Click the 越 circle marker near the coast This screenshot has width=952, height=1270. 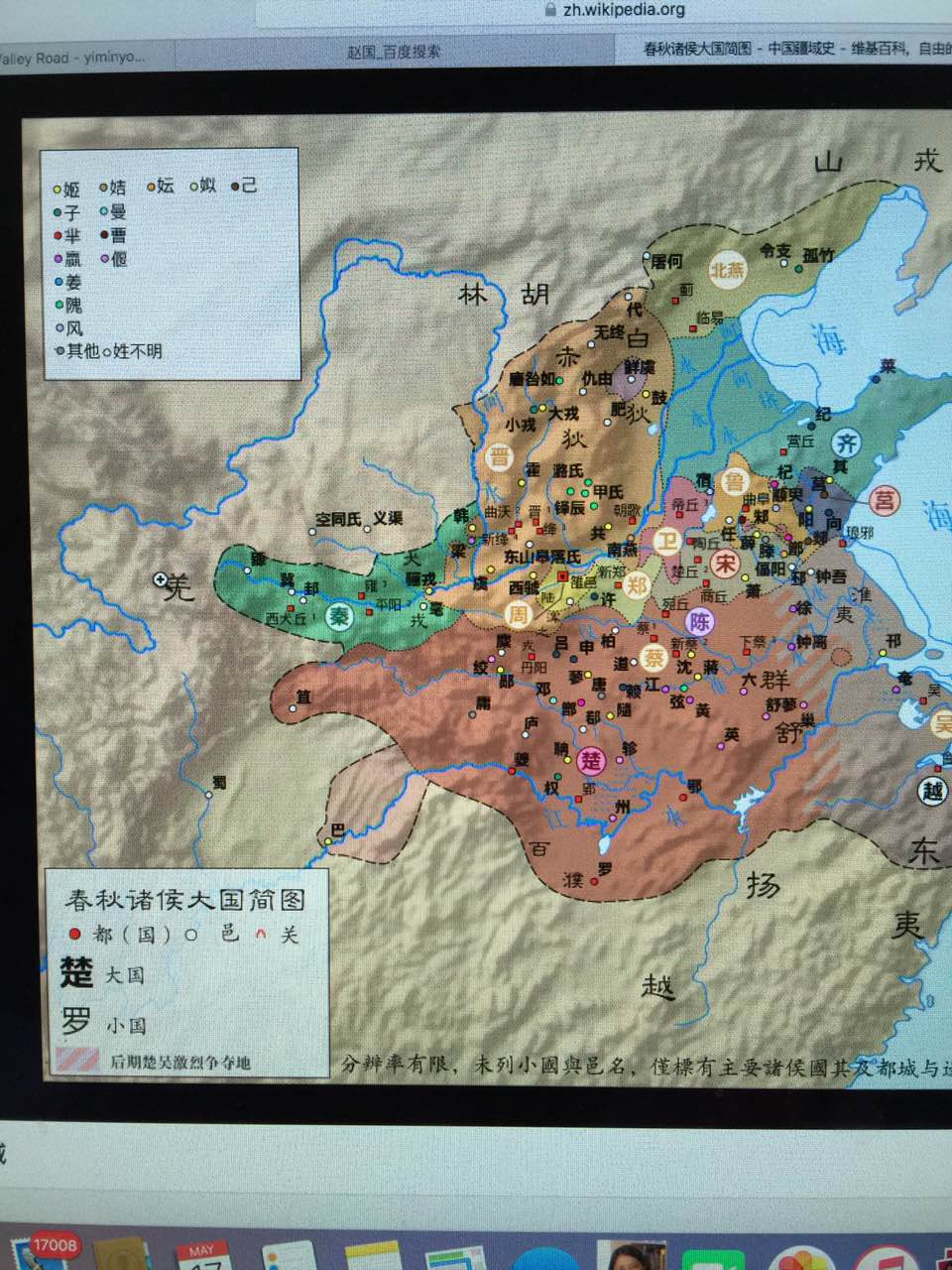click(933, 791)
